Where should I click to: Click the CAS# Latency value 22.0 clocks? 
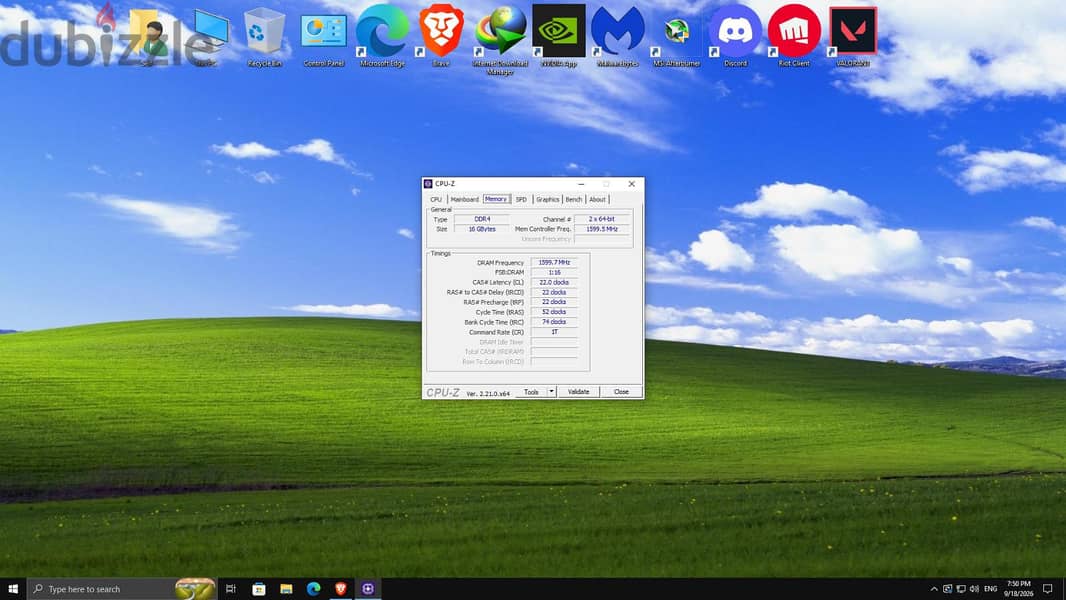[x=554, y=282]
